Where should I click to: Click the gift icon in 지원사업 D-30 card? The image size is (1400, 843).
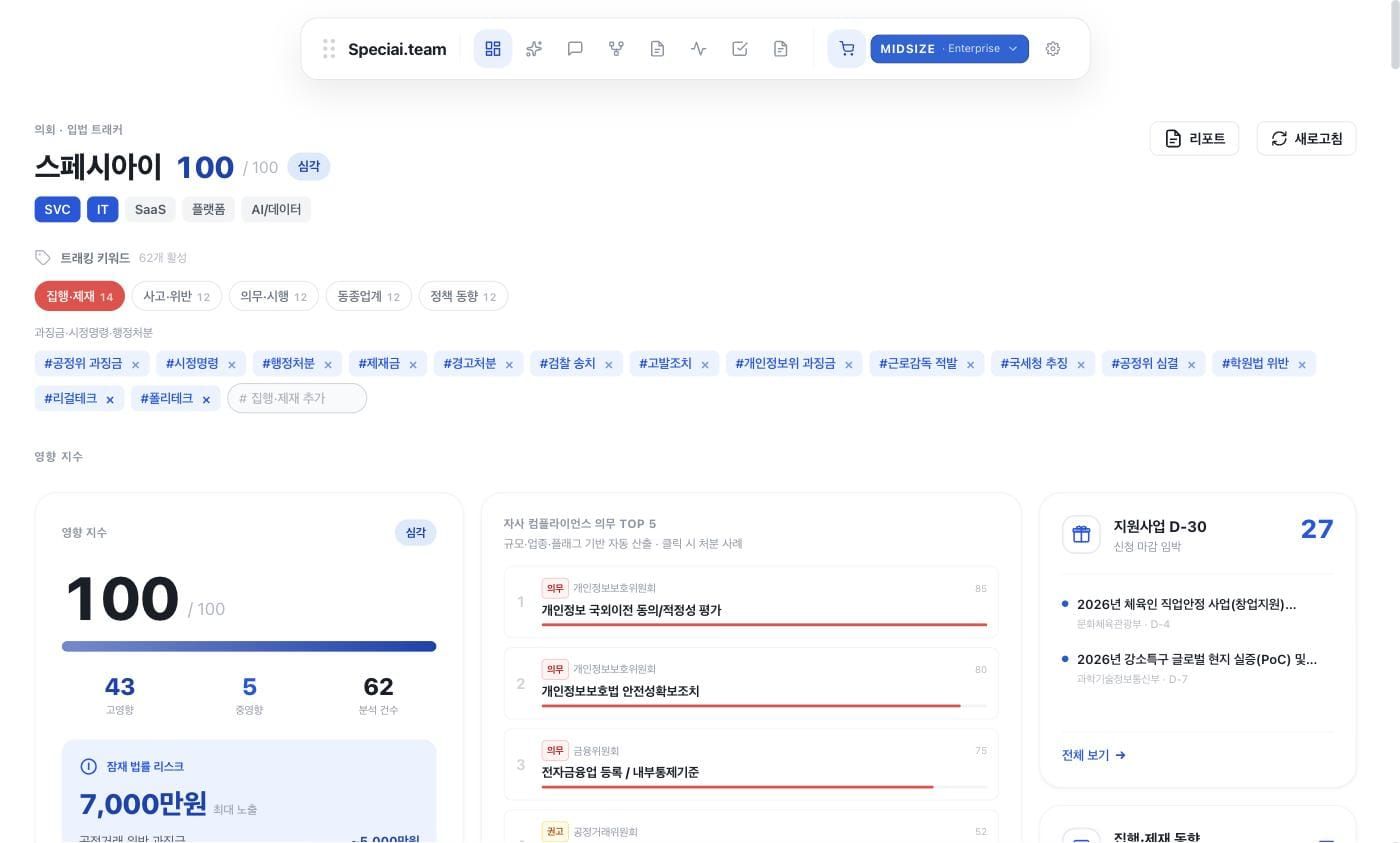tap(1081, 534)
